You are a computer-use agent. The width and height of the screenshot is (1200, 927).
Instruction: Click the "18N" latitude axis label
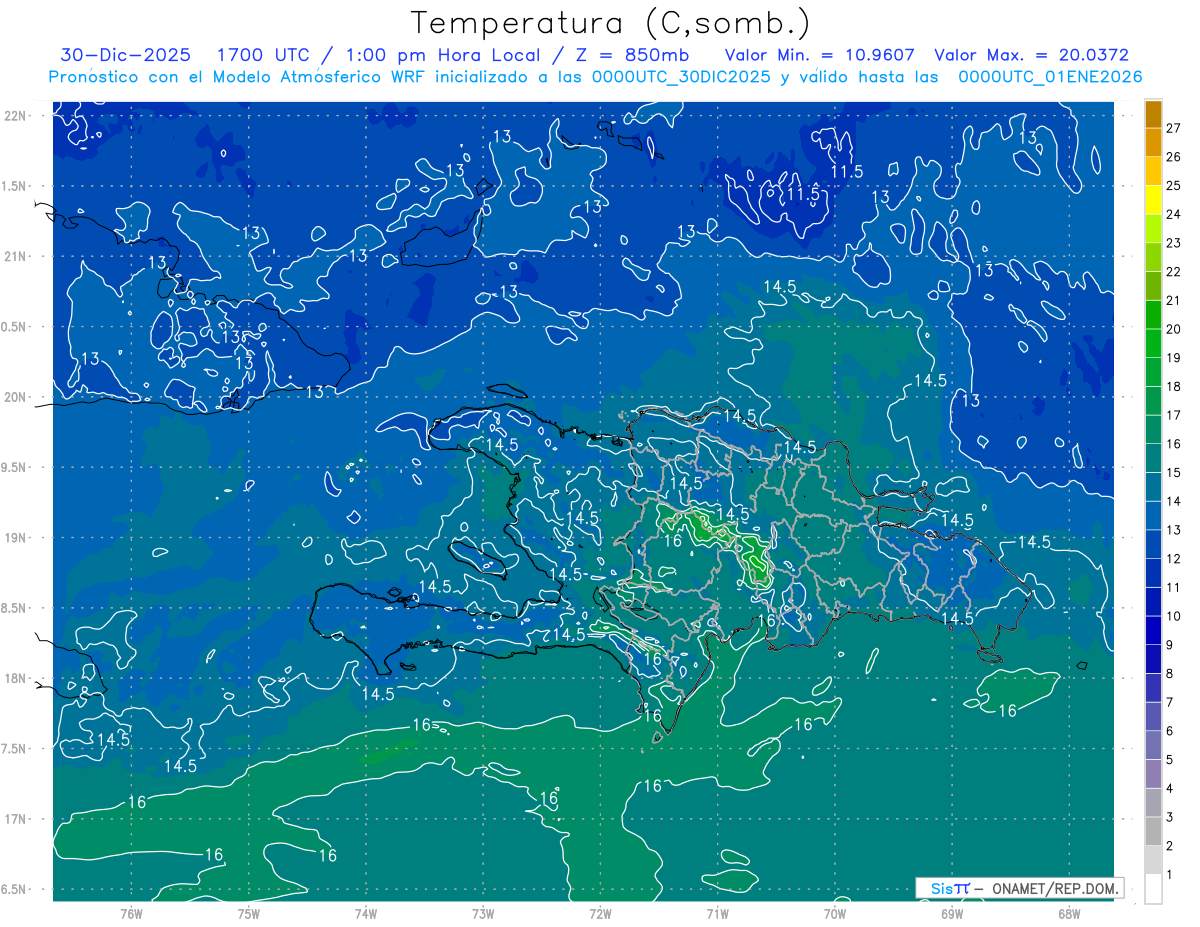[16, 678]
